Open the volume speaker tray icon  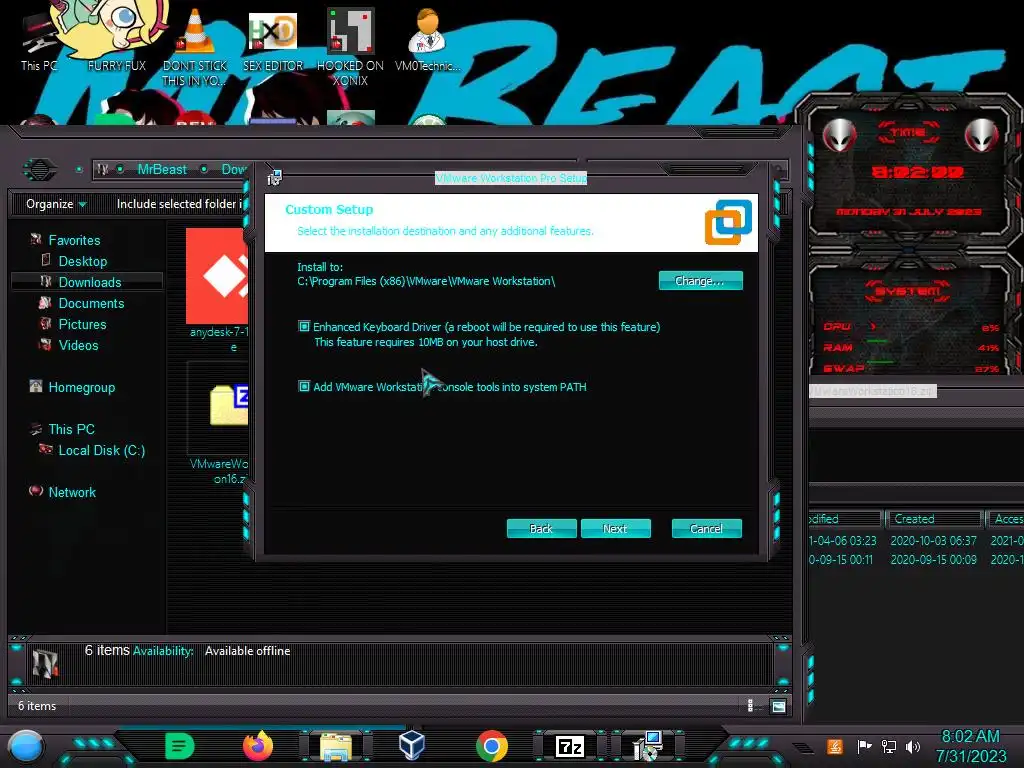tap(913, 746)
